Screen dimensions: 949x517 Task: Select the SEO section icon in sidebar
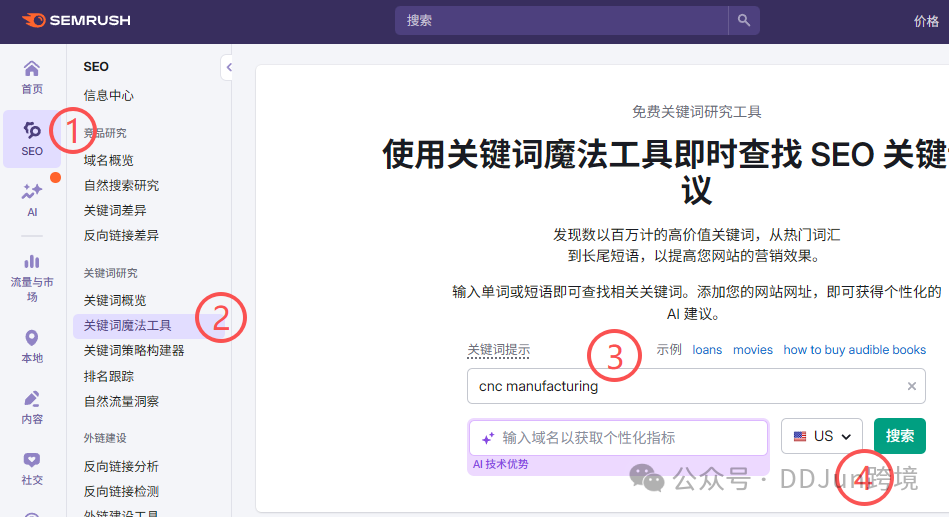(x=32, y=139)
